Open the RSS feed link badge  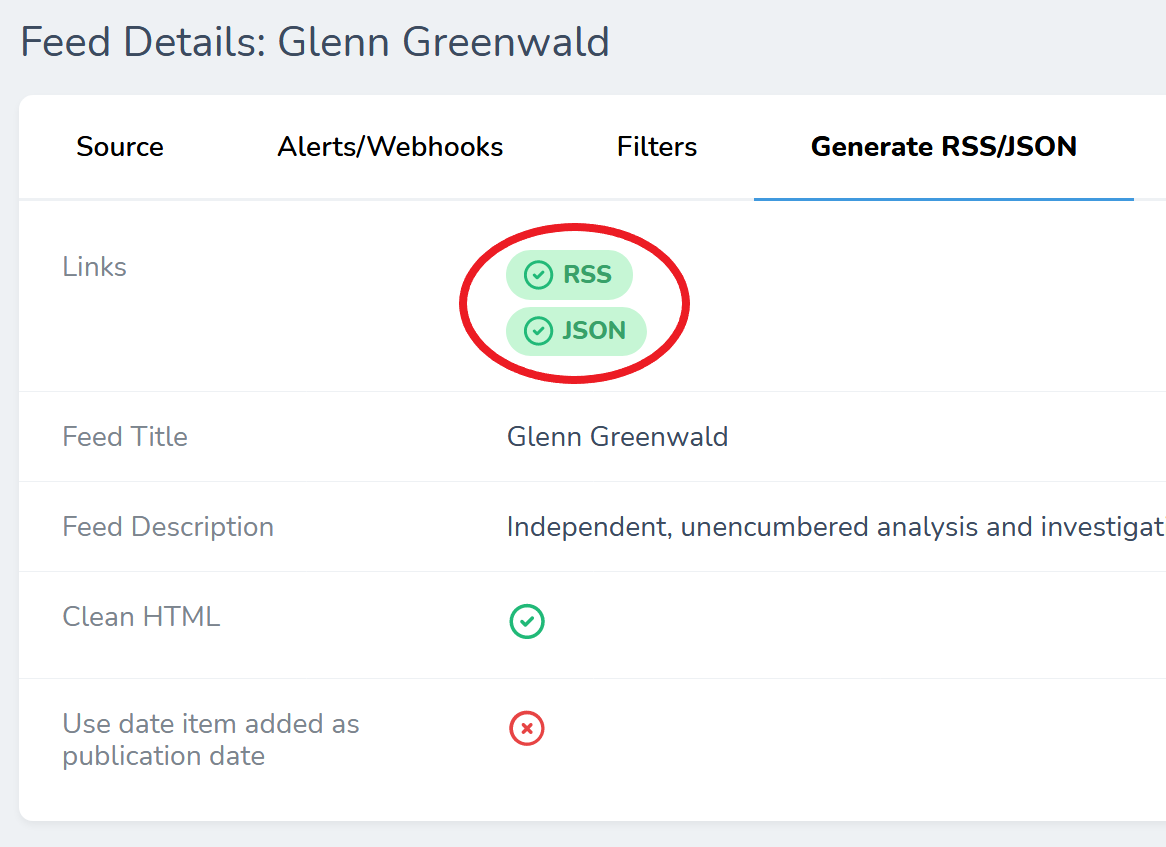point(569,274)
